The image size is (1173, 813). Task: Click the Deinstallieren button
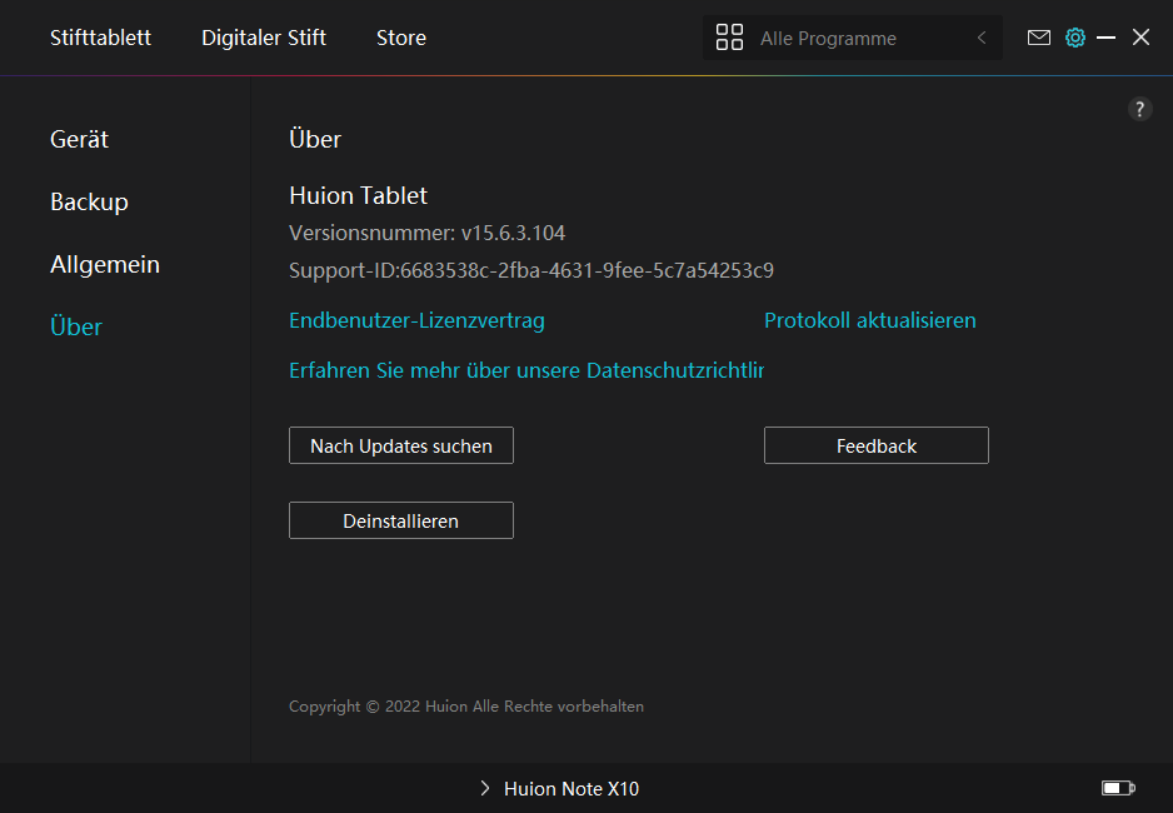401,521
